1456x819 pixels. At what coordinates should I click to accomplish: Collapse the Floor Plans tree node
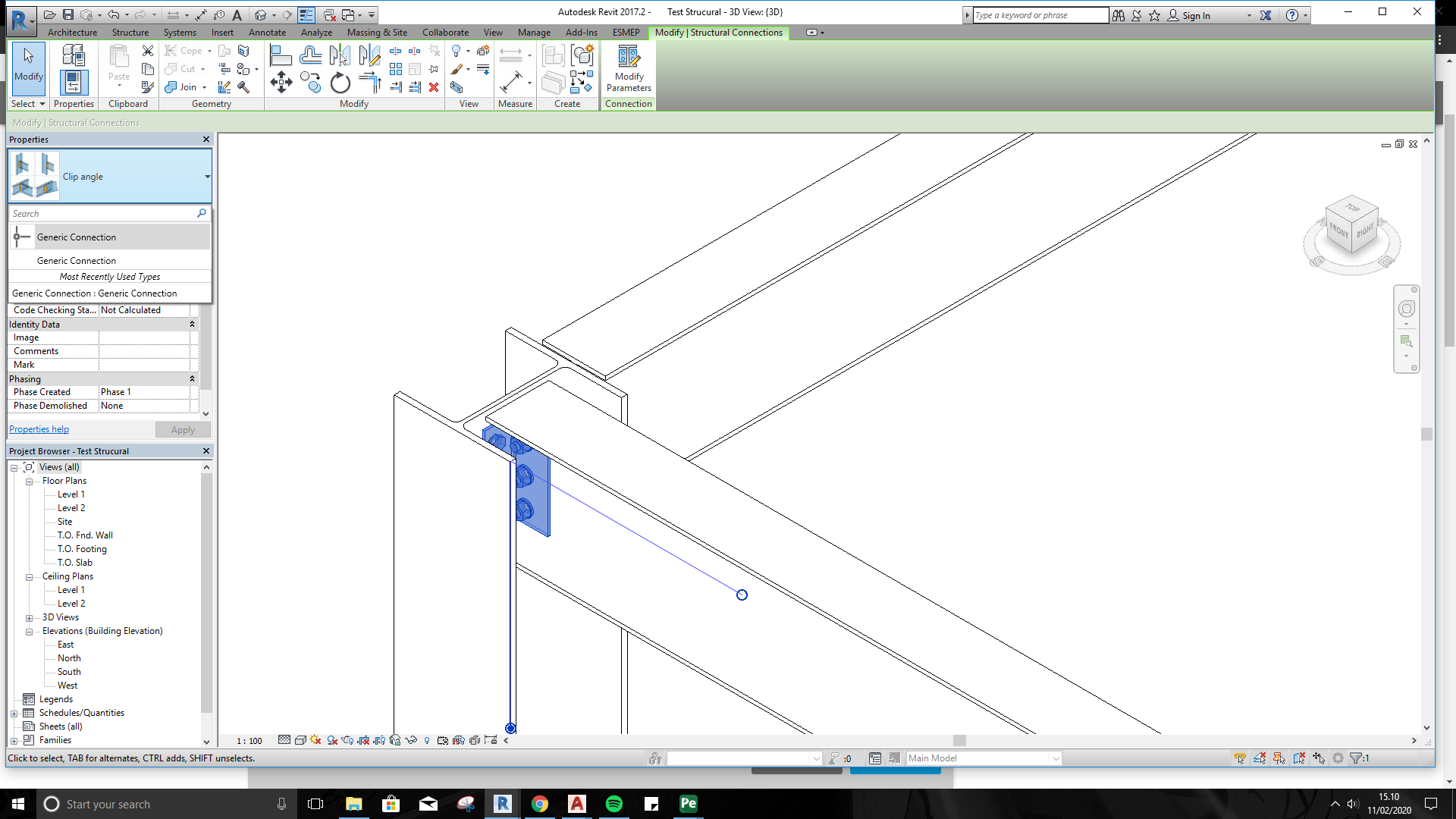[29, 480]
